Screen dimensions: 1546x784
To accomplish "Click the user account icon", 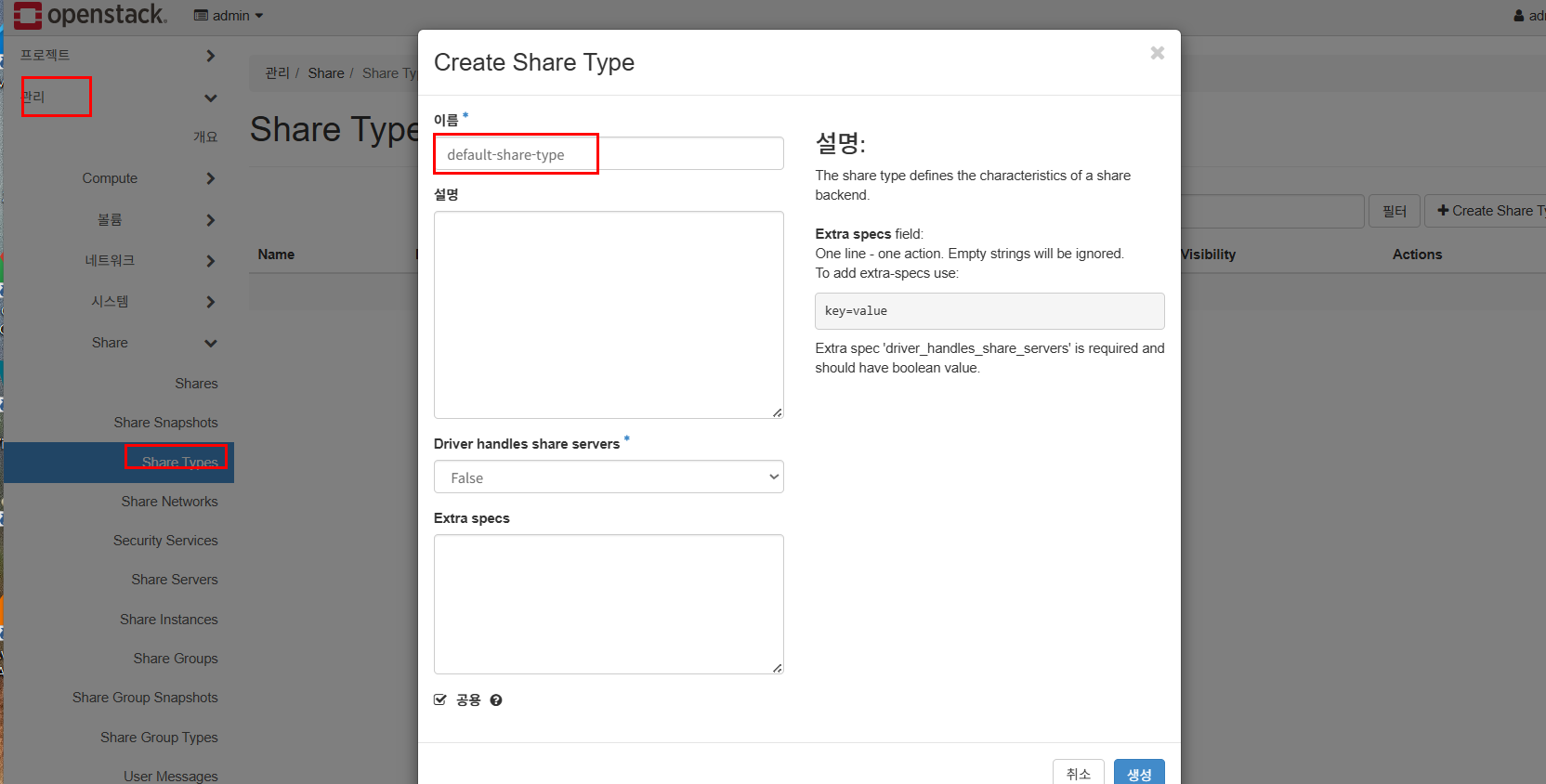I will tap(1519, 16).
